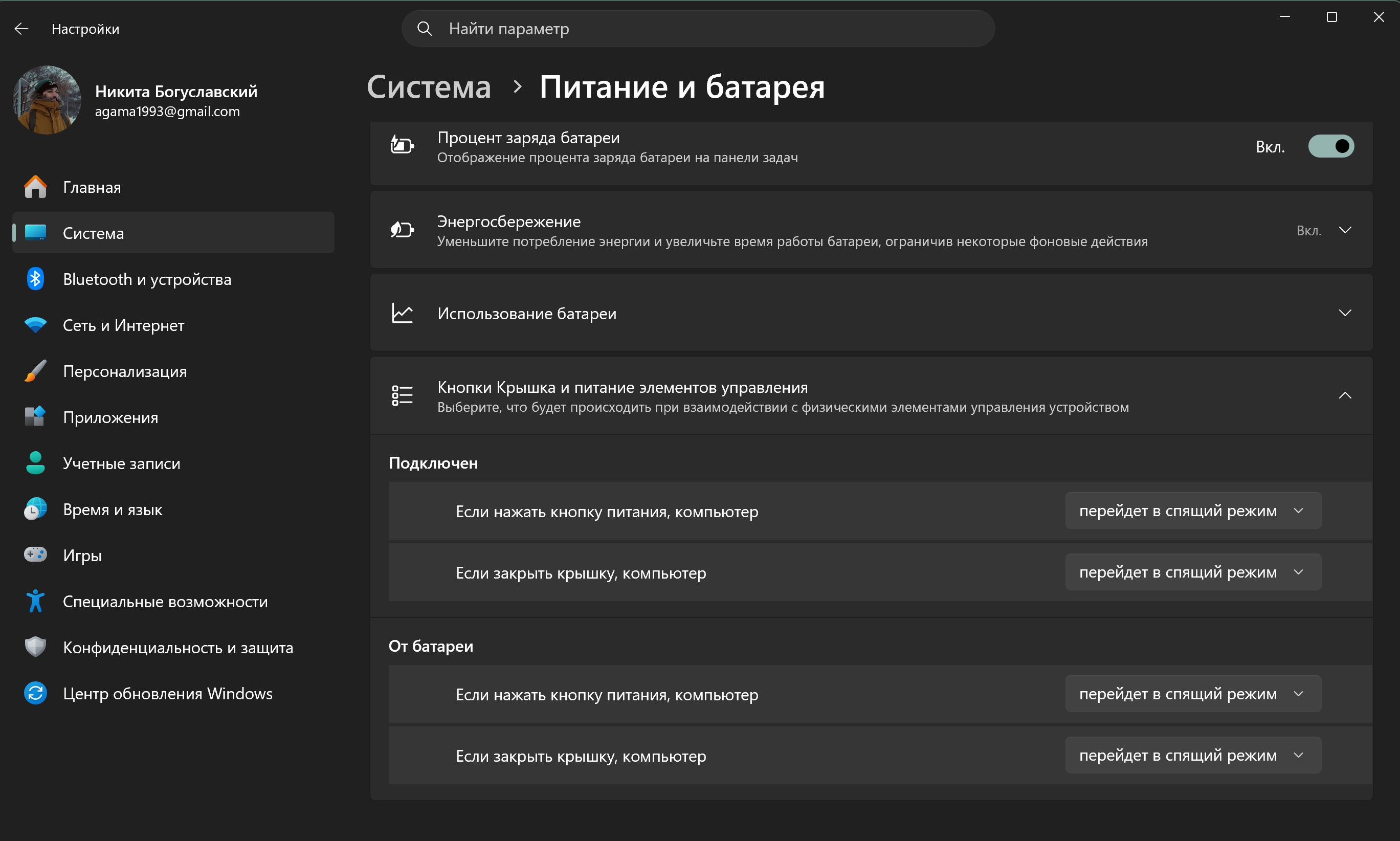Maximize the Settings window
This screenshot has height=841, width=1400.
(x=1332, y=17)
